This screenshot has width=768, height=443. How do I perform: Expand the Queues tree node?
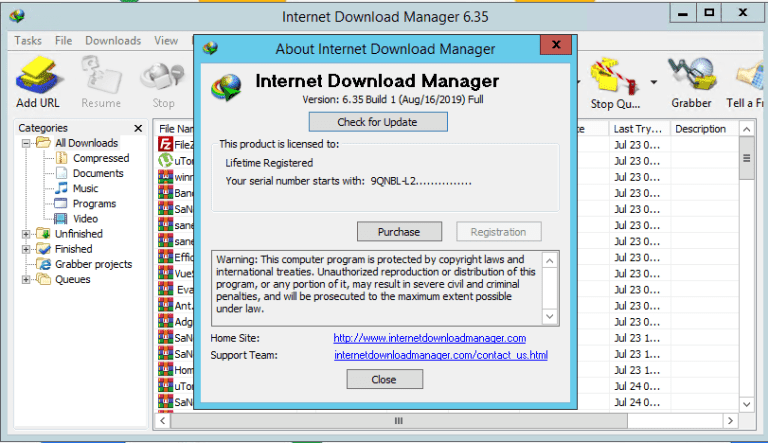26,280
